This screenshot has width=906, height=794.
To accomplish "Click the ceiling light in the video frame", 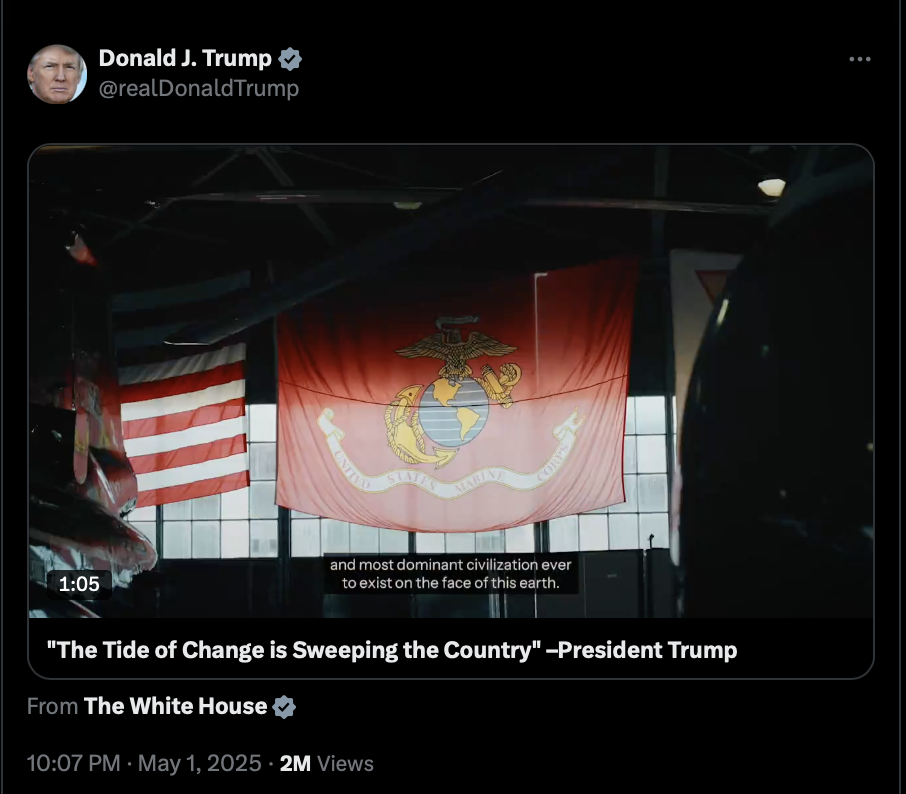I will pos(772,187).
